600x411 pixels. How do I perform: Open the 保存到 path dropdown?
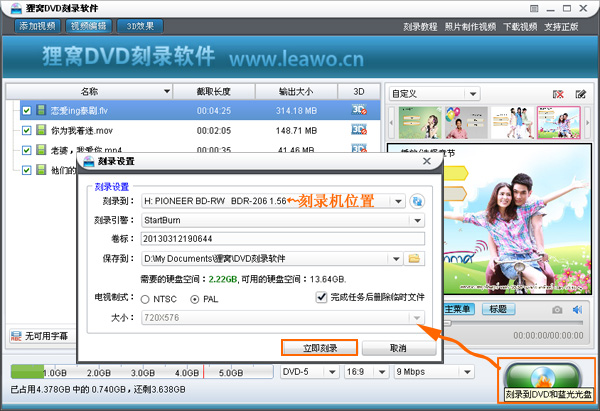(x=396, y=259)
